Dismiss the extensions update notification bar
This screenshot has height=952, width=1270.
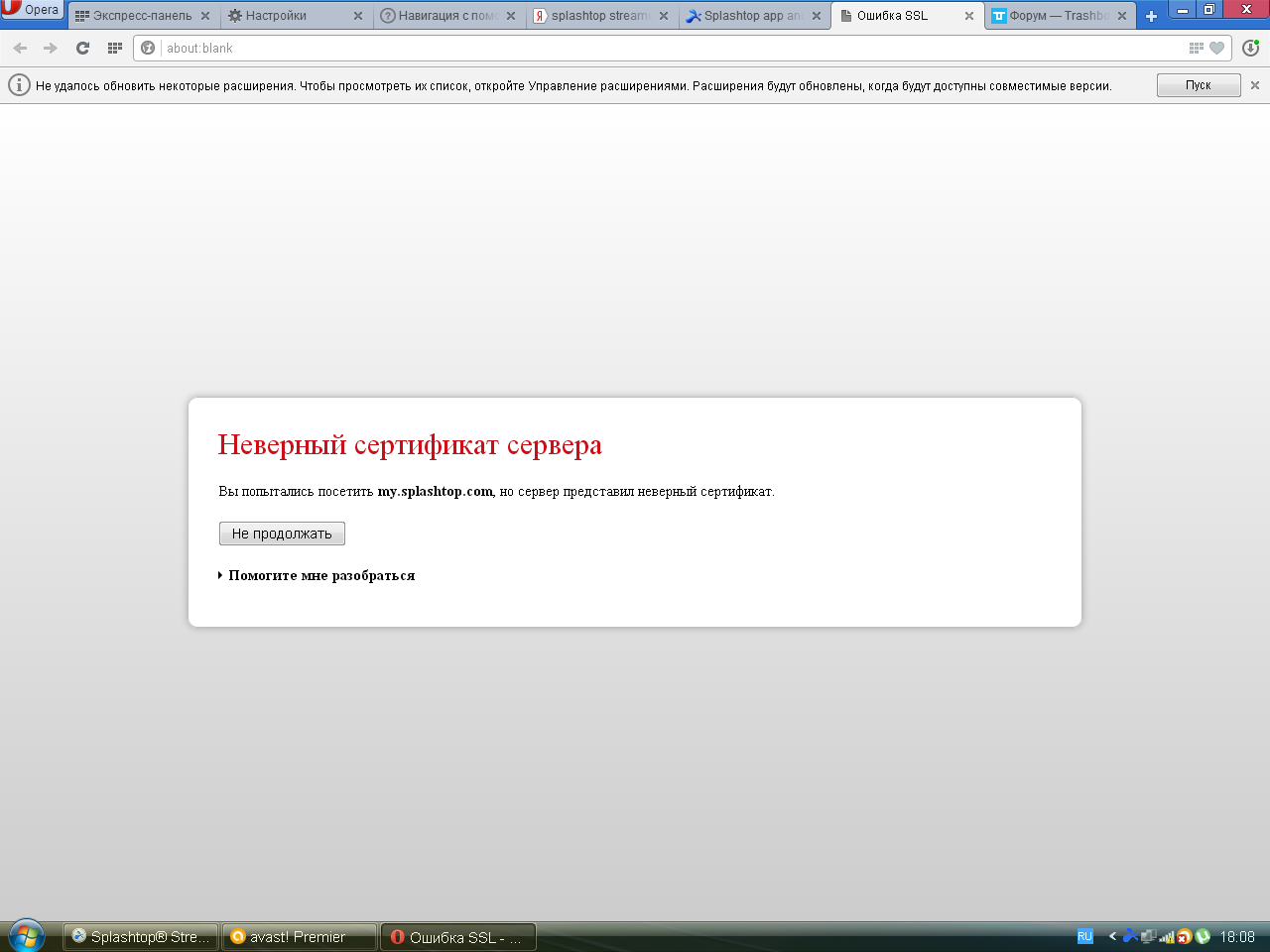[x=1255, y=85]
